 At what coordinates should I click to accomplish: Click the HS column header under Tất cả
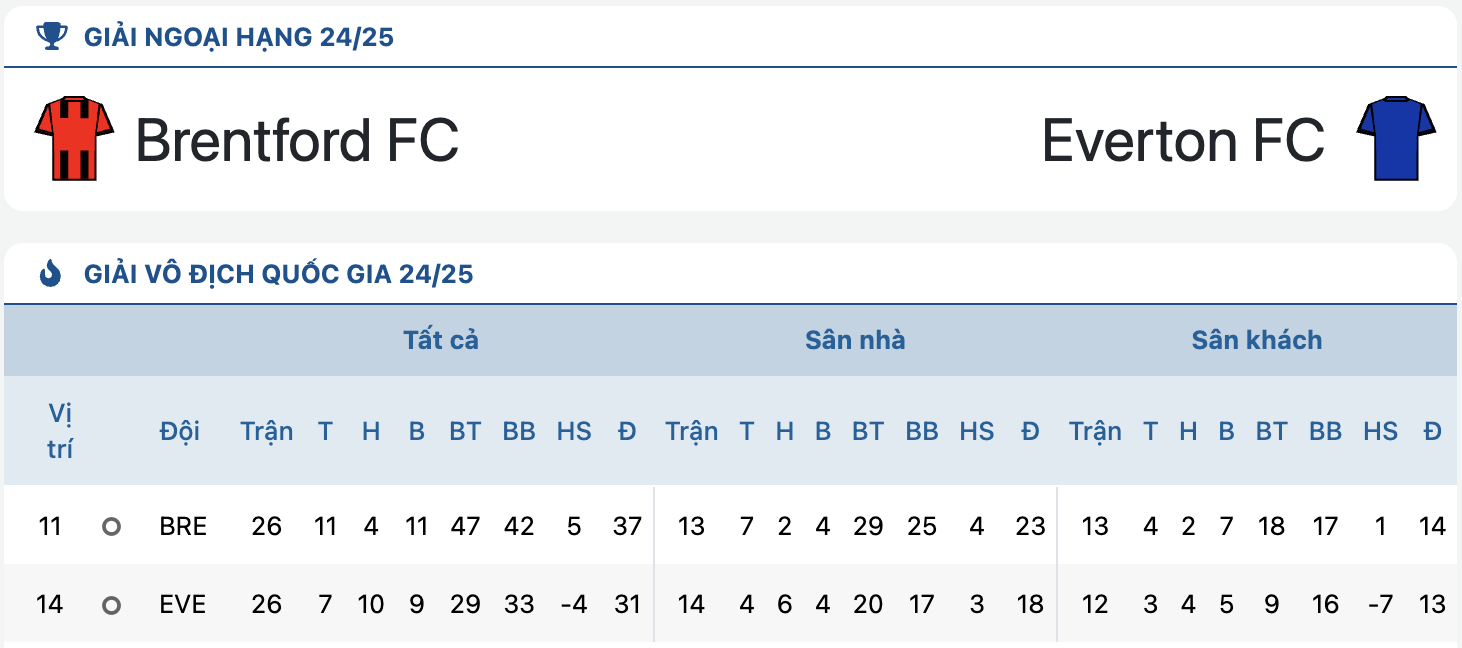(x=574, y=431)
